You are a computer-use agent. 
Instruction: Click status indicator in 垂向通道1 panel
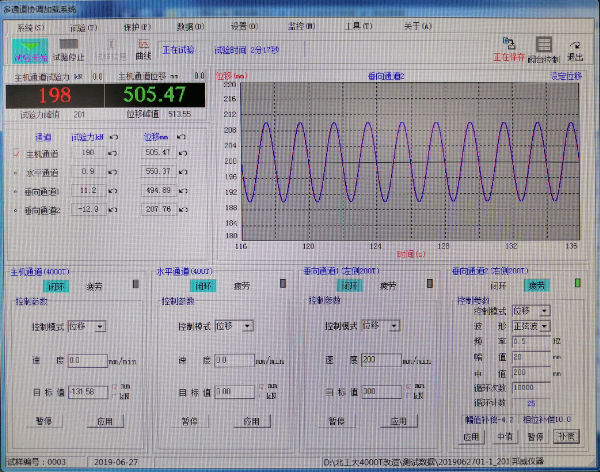[430, 283]
